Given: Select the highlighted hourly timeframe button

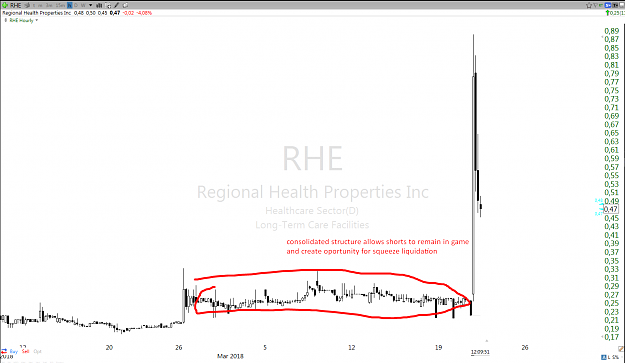Looking at the screenshot, I should tap(70, 5).
